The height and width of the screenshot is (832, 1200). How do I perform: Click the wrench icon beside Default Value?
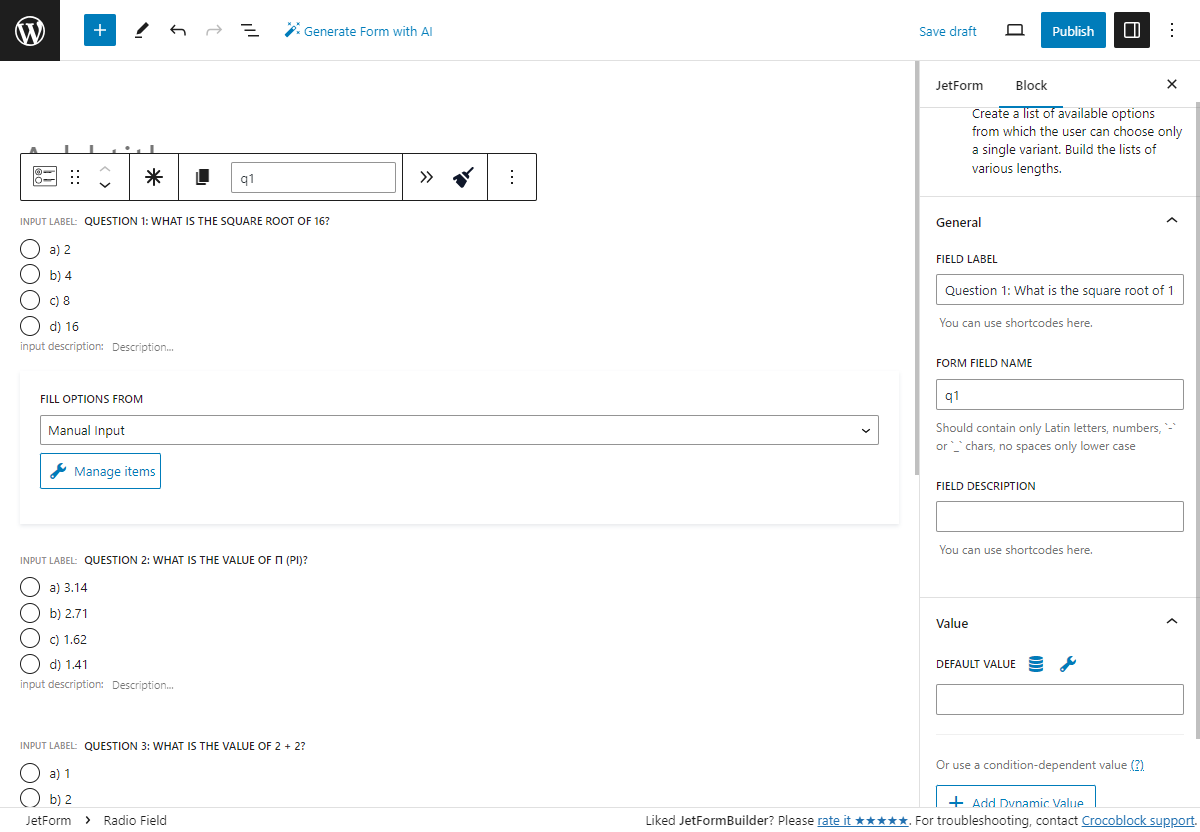tap(1068, 663)
